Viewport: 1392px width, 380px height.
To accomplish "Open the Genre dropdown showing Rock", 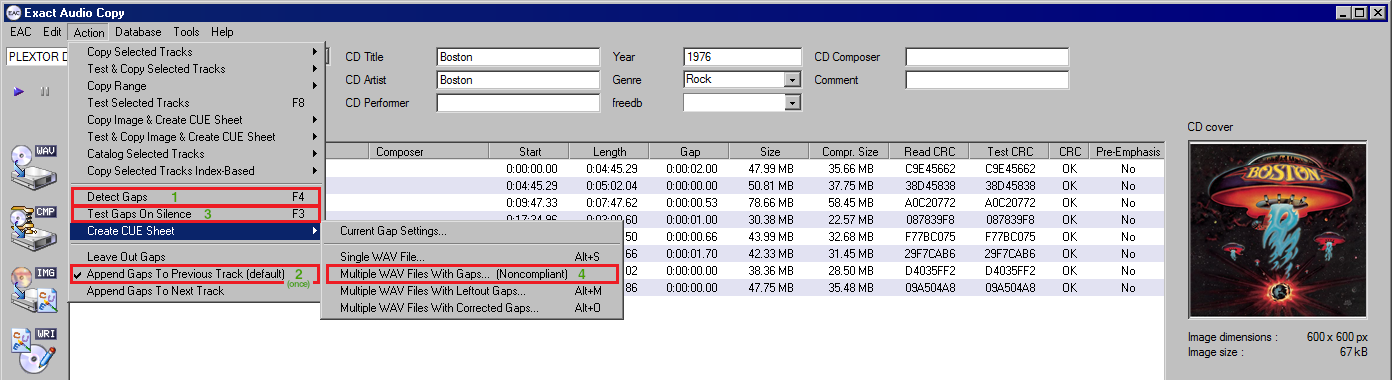I will 793,79.
